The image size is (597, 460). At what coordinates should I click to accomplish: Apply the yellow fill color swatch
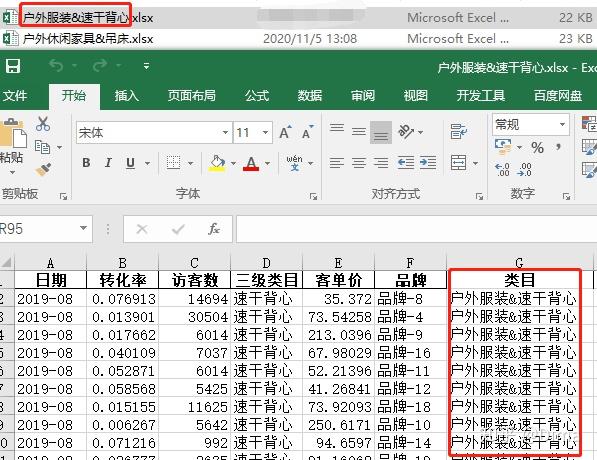(217, 163)
